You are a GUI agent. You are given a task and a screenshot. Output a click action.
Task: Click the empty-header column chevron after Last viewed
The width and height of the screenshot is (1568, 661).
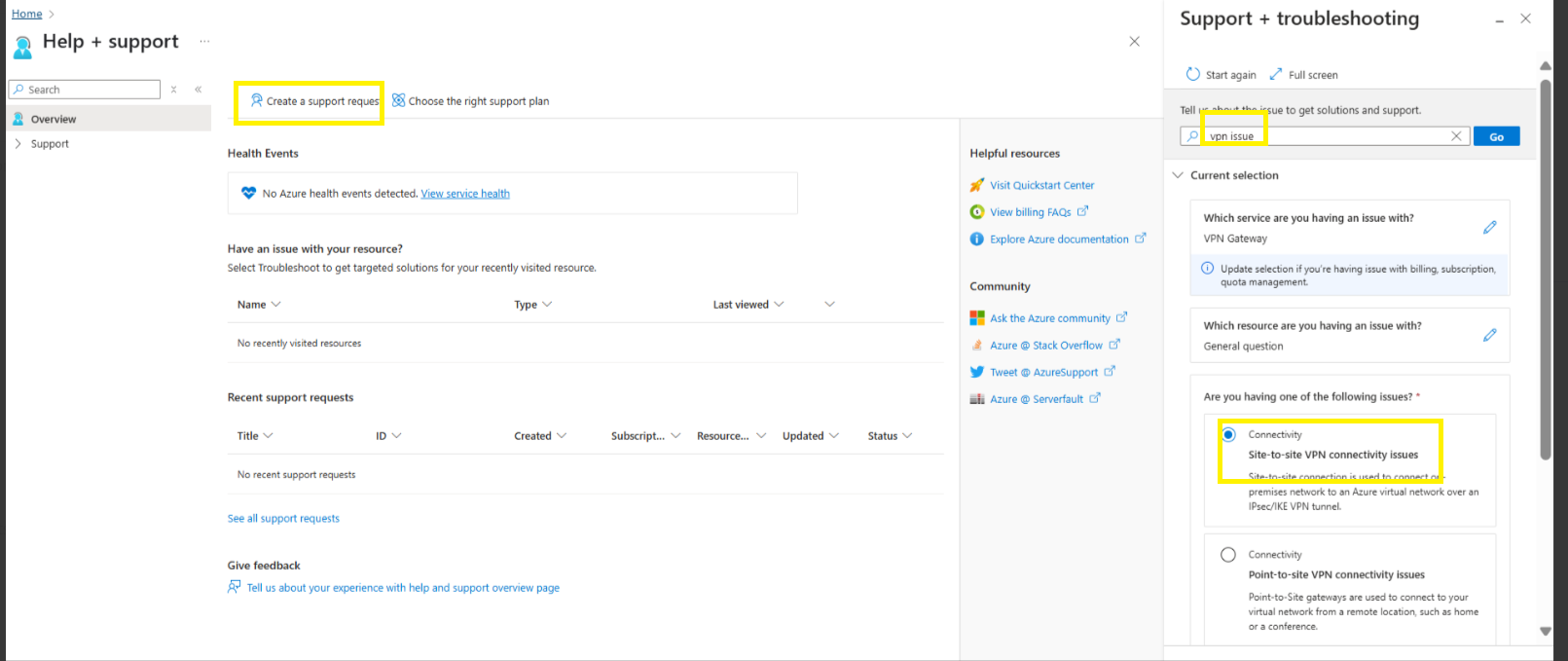(829, 305)
